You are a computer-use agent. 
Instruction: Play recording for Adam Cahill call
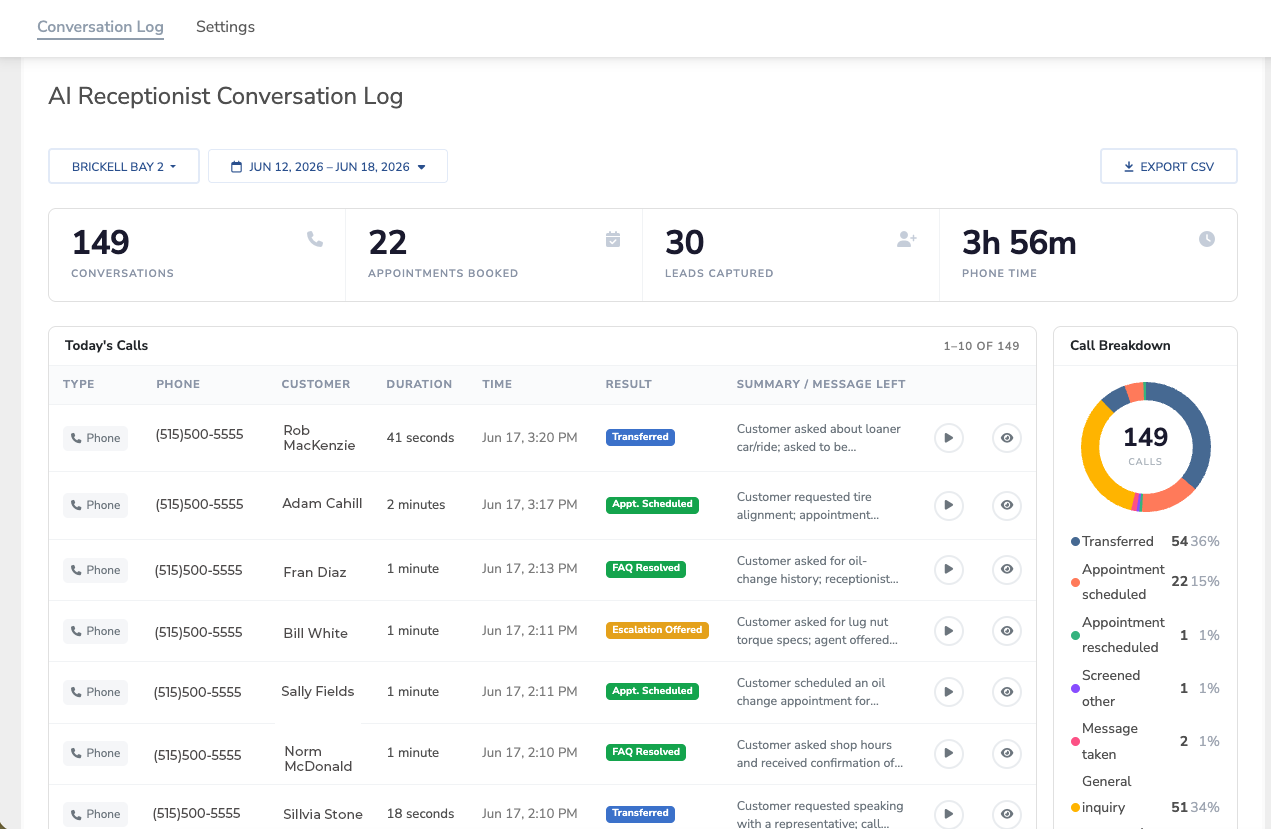[949, 505]
